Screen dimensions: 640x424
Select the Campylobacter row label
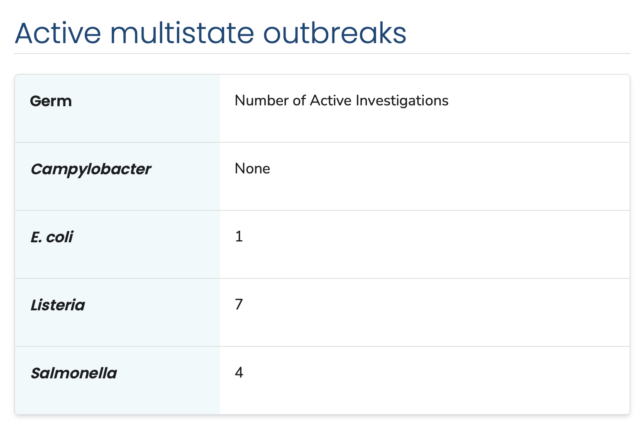pos(91,169)
